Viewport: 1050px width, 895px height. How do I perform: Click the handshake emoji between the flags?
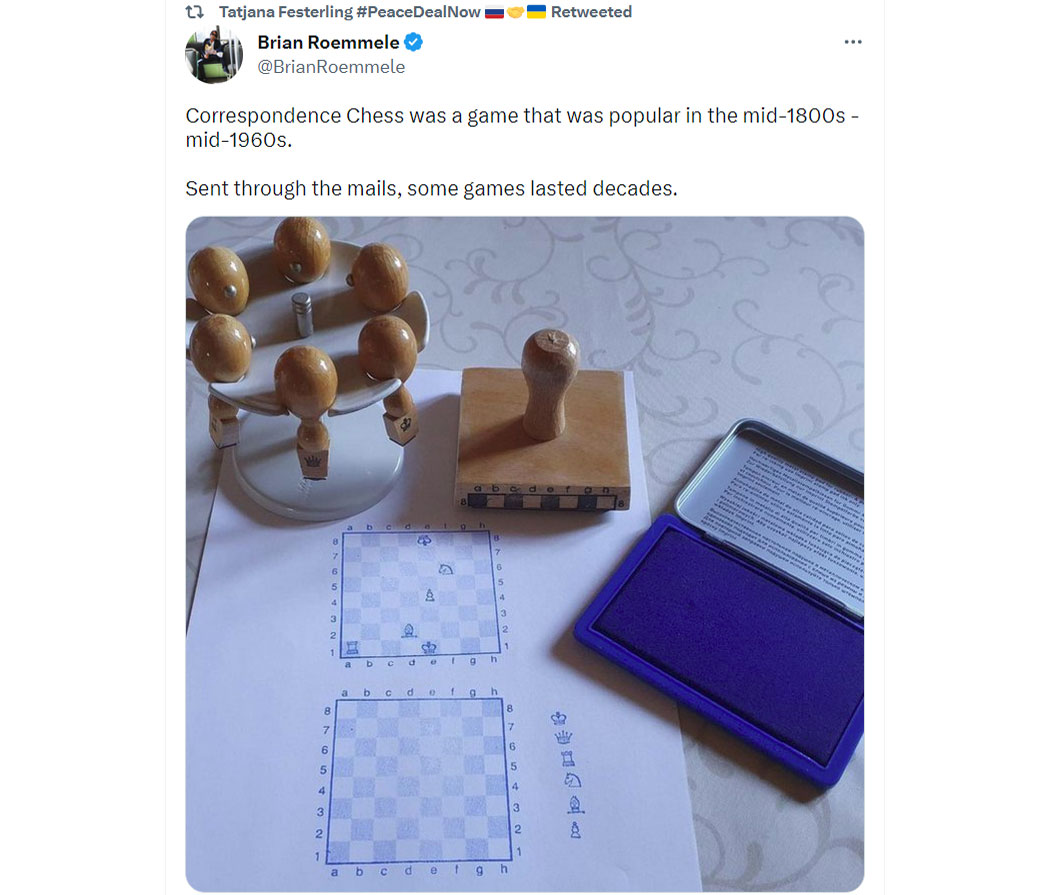click(515, 12)
